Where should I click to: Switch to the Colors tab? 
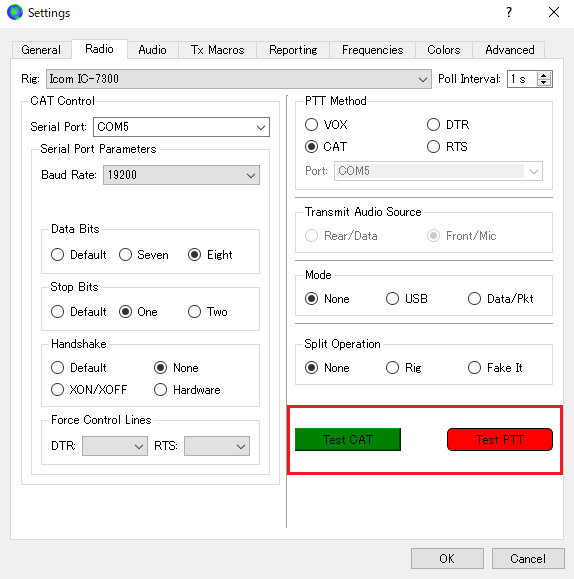(444, 50)
